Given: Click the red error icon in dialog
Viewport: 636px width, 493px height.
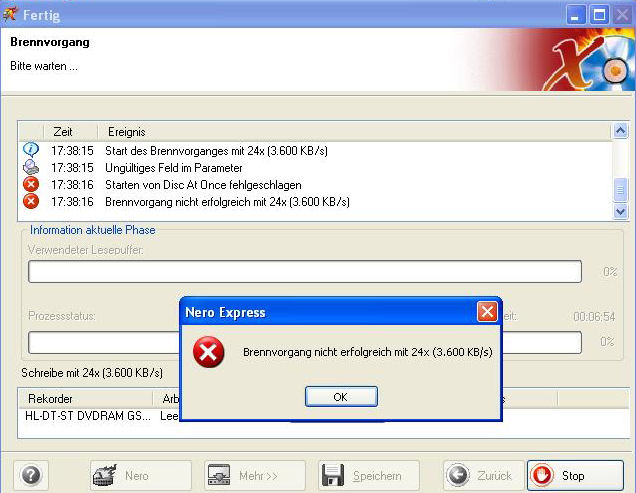Looking at the screenshot, I should click(208, 352).
